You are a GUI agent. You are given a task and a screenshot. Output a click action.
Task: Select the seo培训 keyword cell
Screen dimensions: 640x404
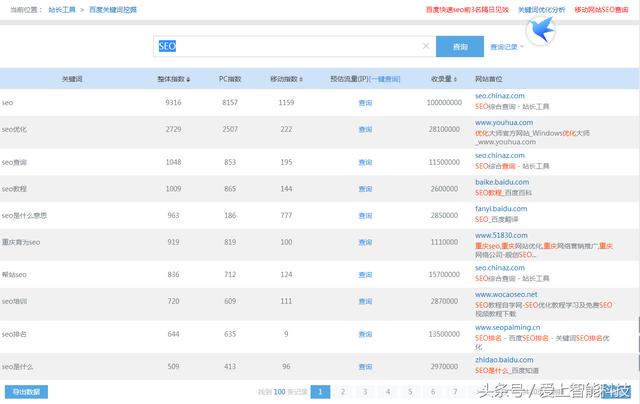point(14,301)
